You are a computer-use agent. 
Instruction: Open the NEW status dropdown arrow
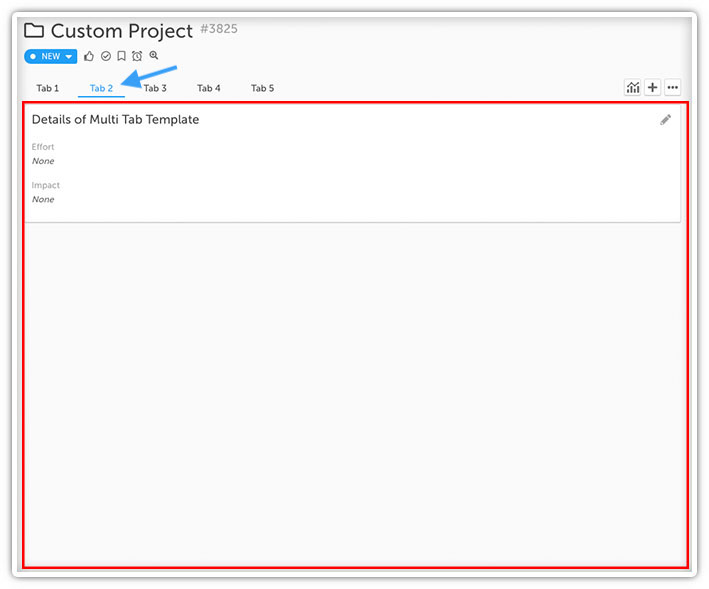pyautogui.click(x=69, y=57)
